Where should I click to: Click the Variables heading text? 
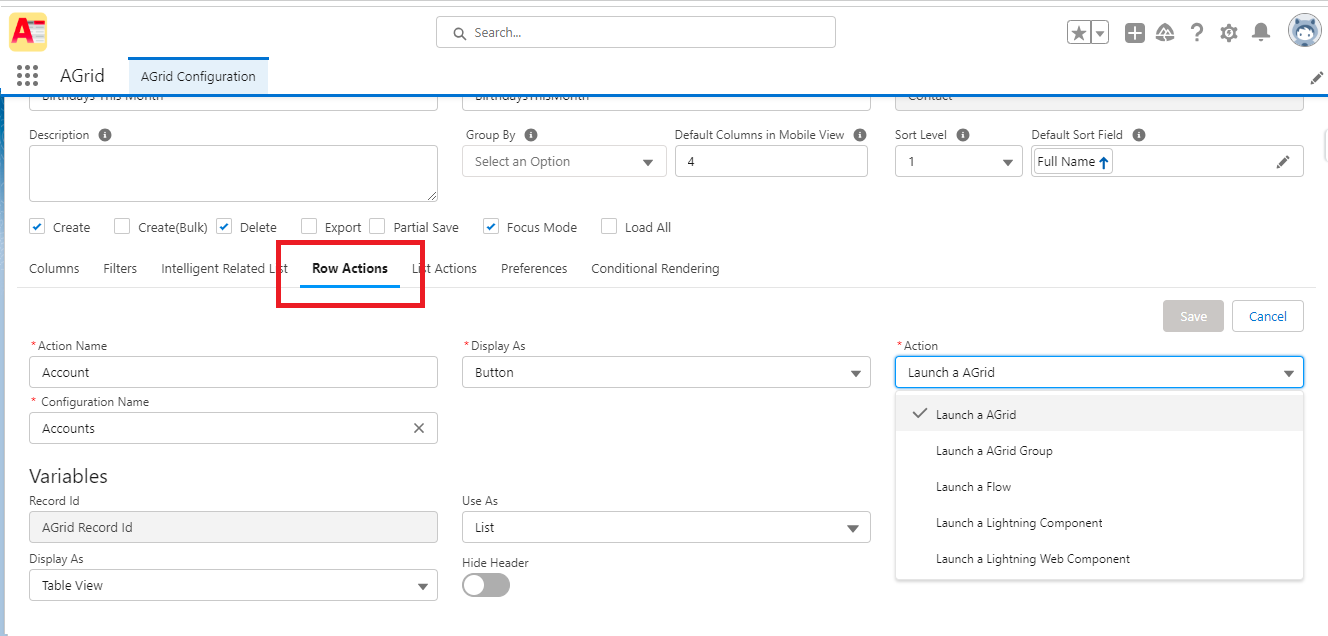68,476
